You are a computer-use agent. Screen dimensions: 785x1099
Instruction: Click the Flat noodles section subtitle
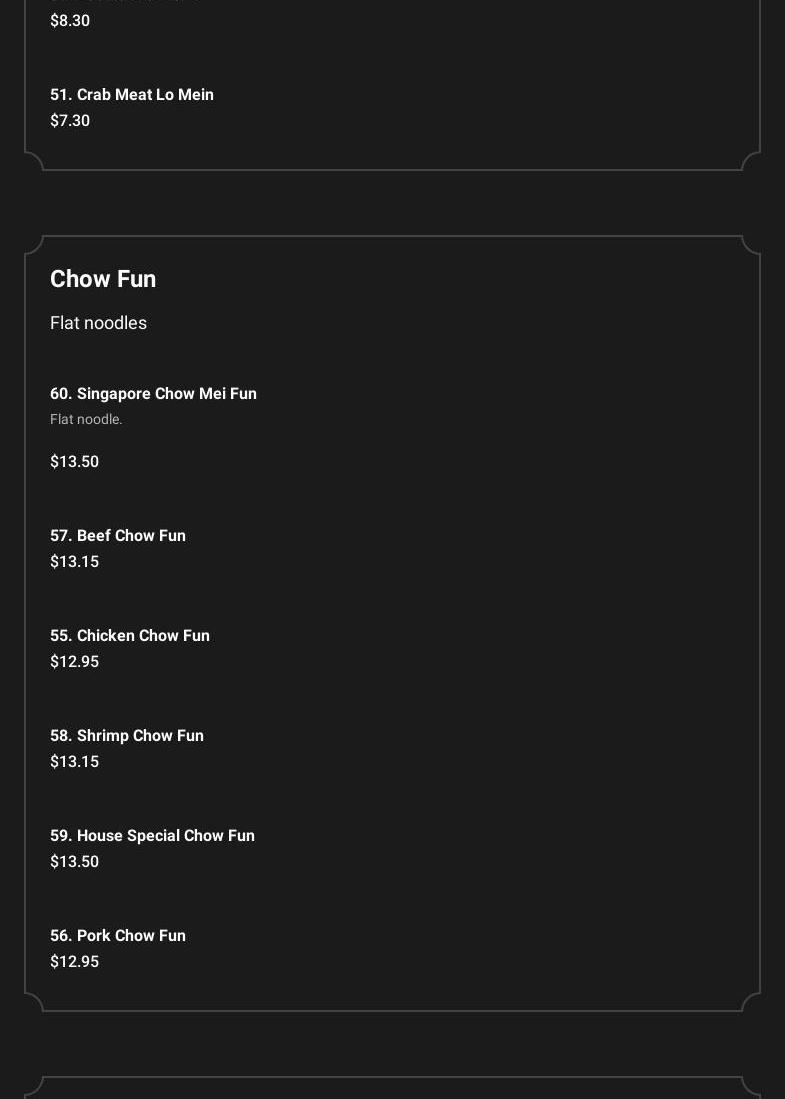pos(98,323)
